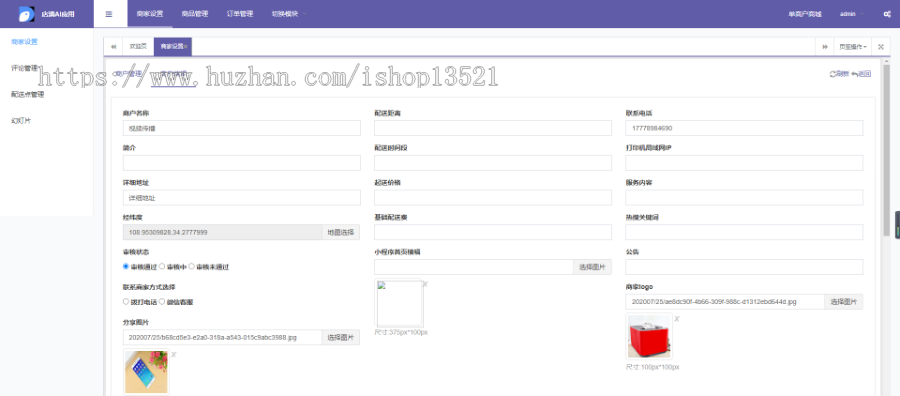Open the 分享图片 phone thumbnail

pos(146,371)
